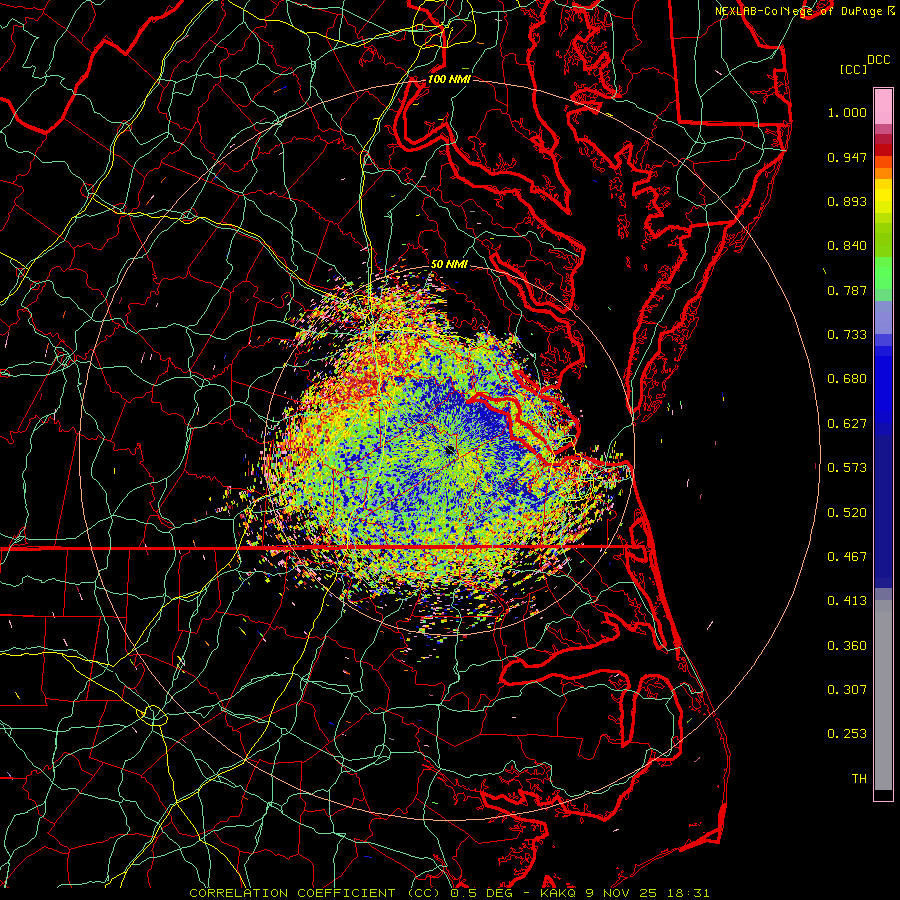This screenshot has height=900, width=900.
Task: Click the radar site marker at echo center
Action: (x=450, y=450)
